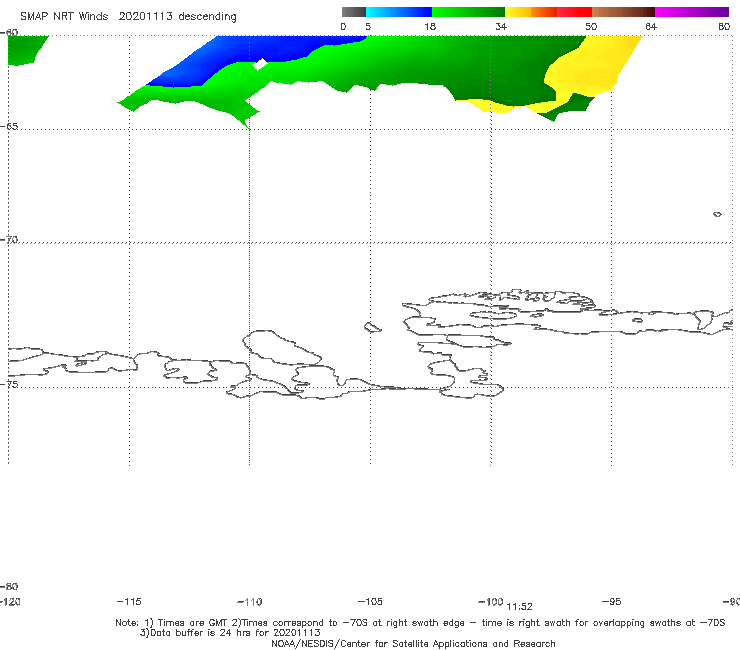This screenshot has height=650, width=740.
Task: Click the -110 longitude axis label
Action: [250, 602]
